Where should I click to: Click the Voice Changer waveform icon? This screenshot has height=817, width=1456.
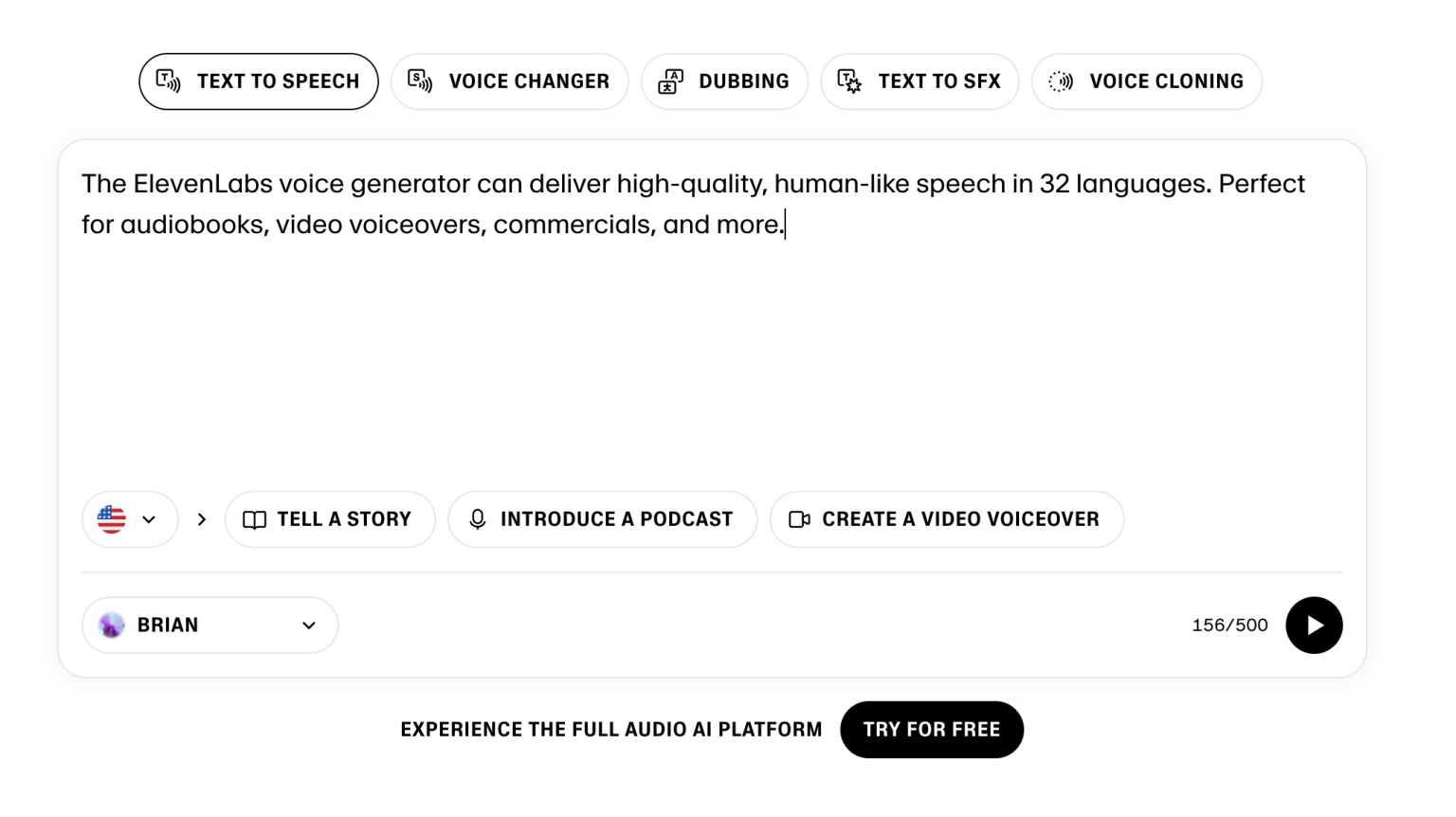420,82
